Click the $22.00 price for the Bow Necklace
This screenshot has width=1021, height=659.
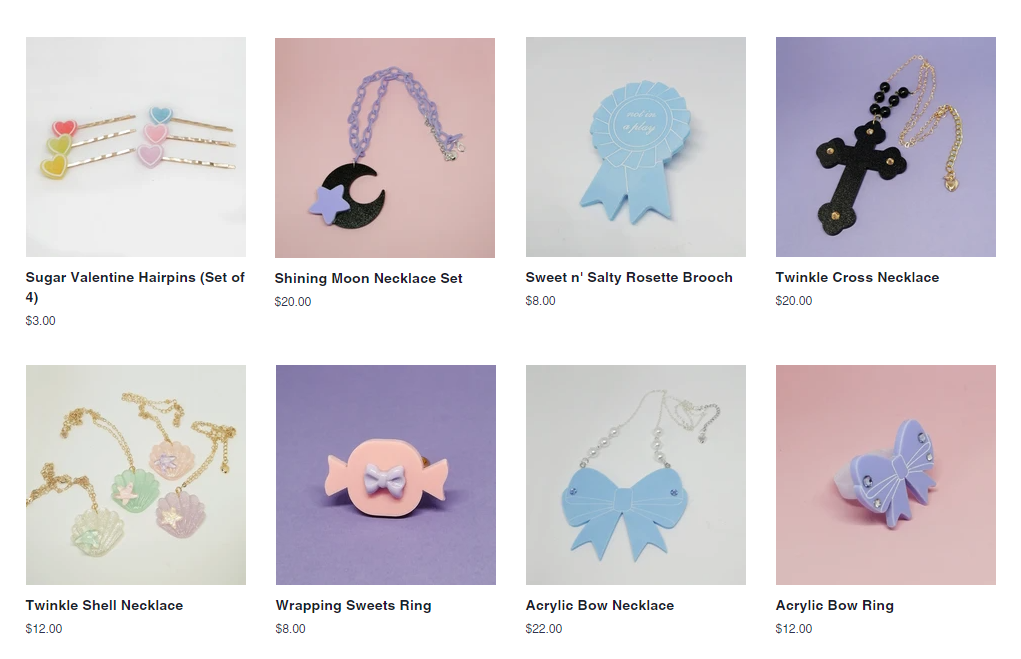point(544,629)
